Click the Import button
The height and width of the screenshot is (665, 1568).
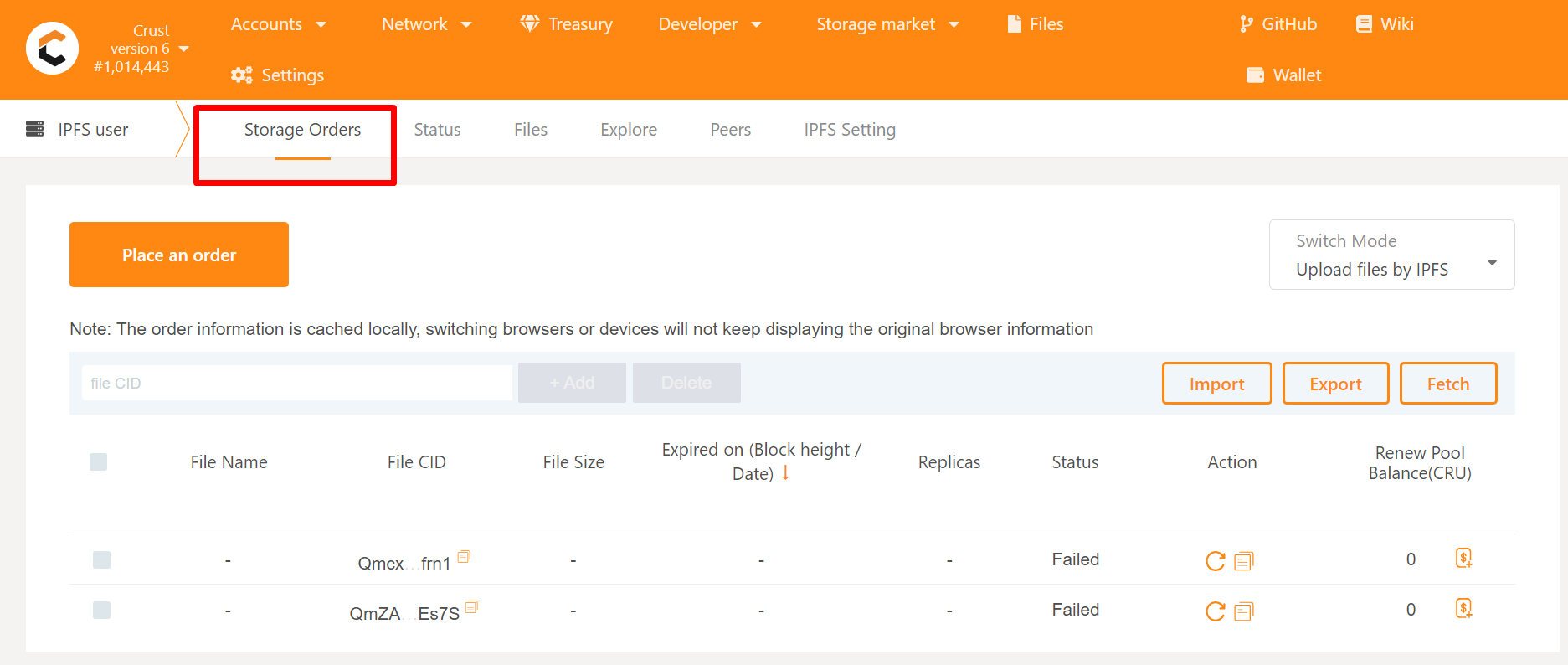pyautogui.click(x=1216, y=384)
